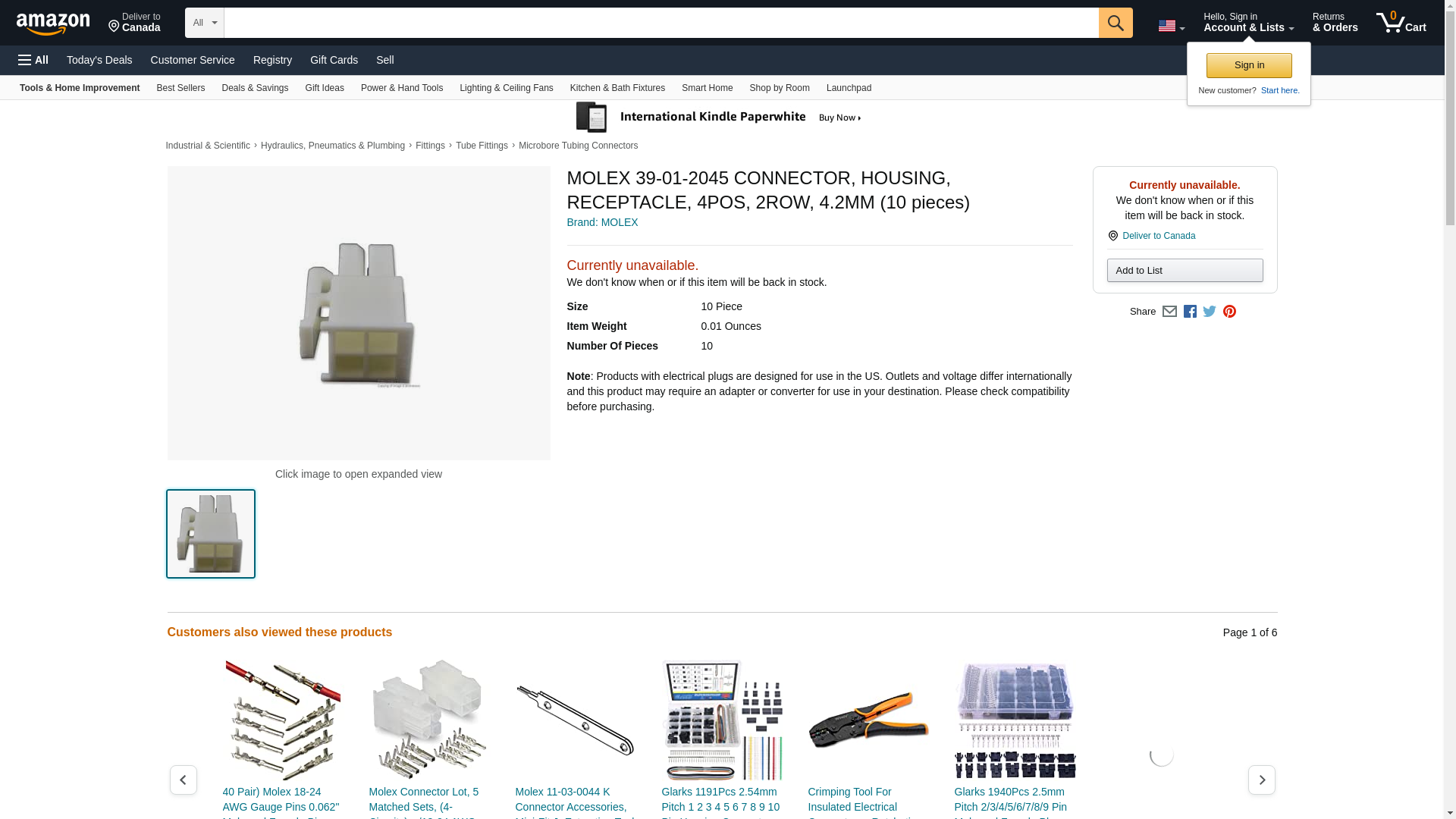Screen dimensions: 1456x819
Task: Click the magnifying glass search button
Action: tap(1115, 23)
